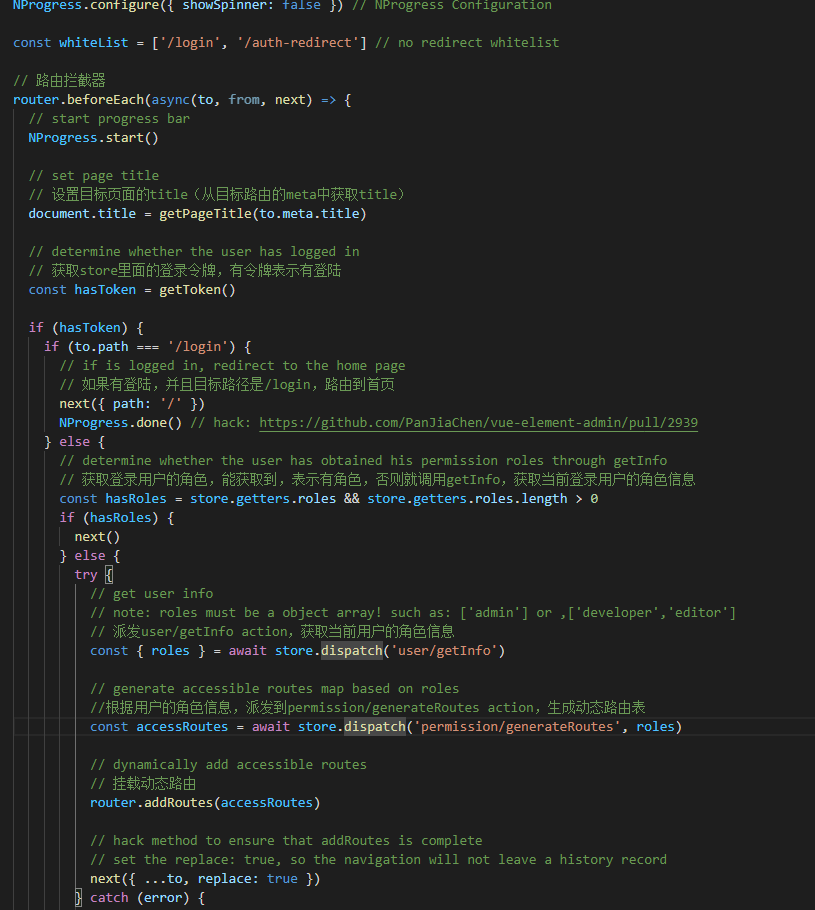Click the store.getters.roles.length expression
815x910 pixels.
click(x=467, y=499)
